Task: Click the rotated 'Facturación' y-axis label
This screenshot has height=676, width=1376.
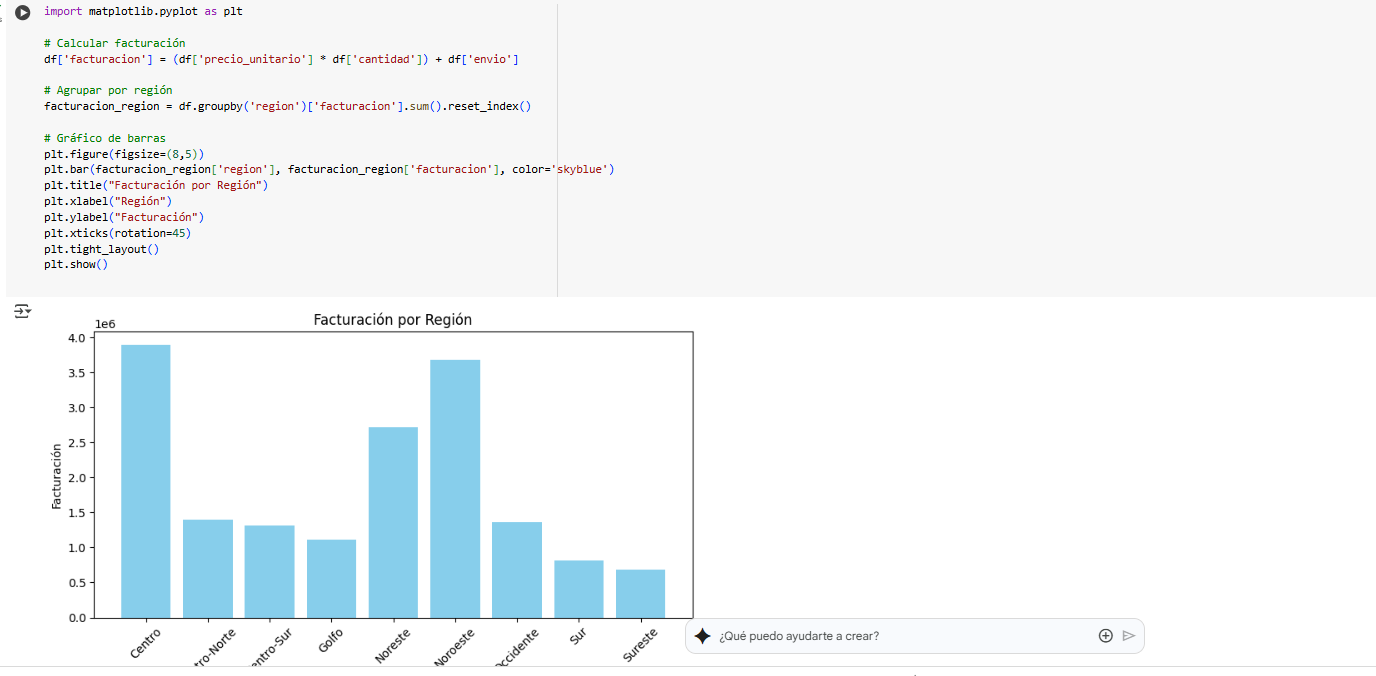Action: pos(57,476)
